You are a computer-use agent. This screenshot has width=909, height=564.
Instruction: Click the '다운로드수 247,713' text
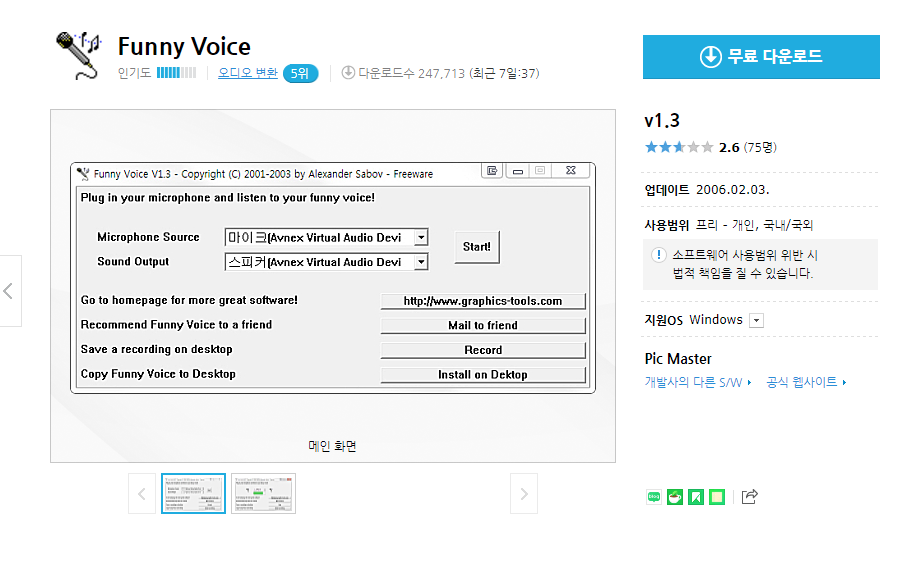(412, 74)
